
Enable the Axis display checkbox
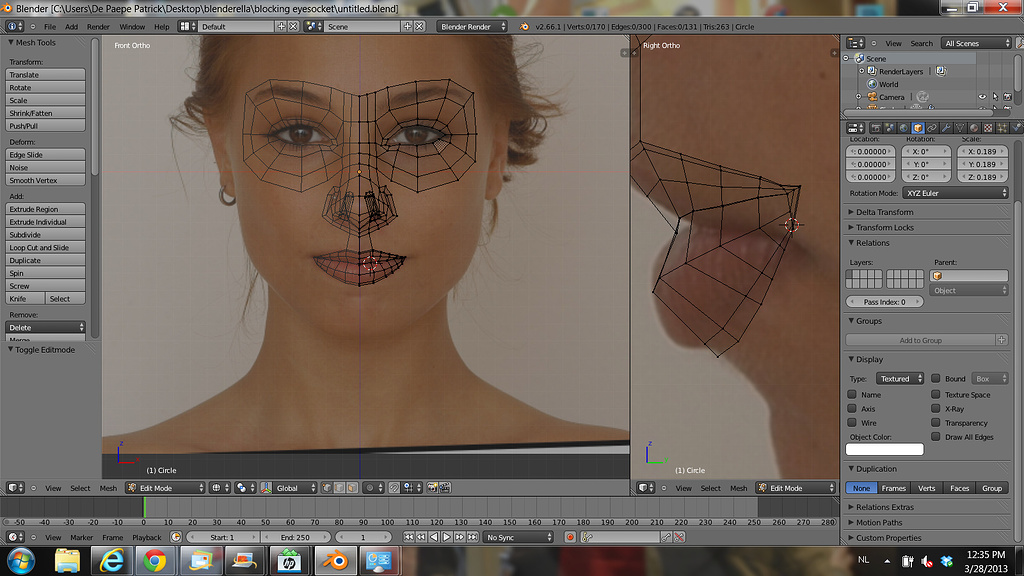point(852,409)
